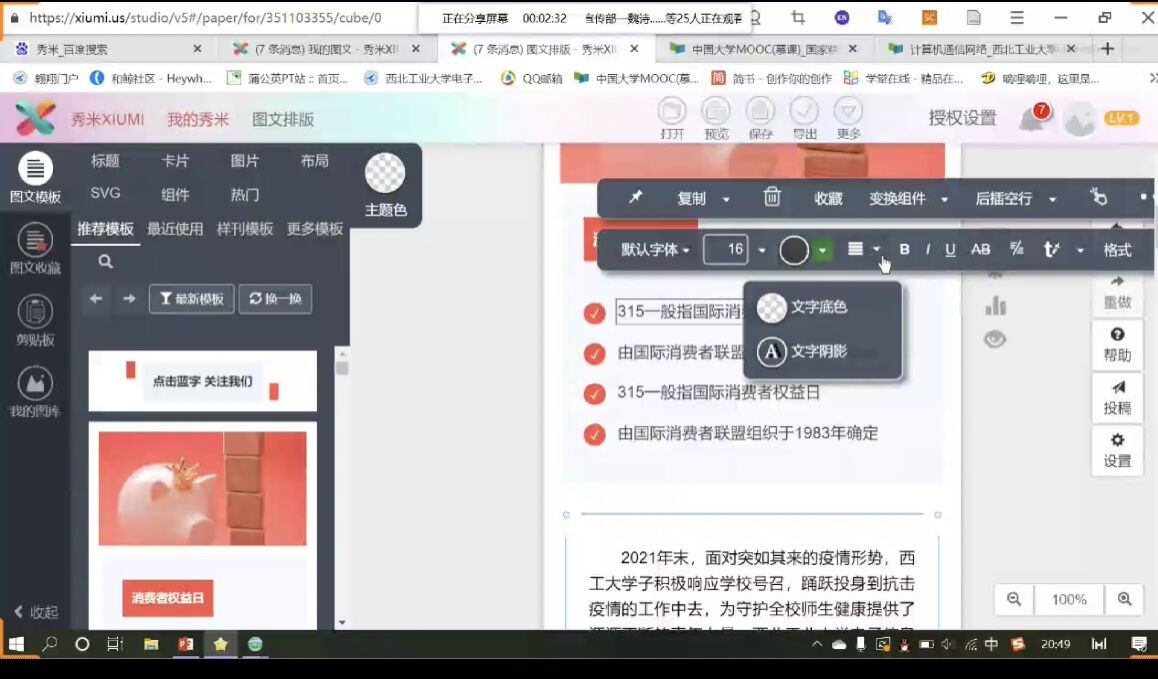Screen dimensions: 1158x679
Task: Click the 预览 preview icon
Action: [x=716, y=118]
